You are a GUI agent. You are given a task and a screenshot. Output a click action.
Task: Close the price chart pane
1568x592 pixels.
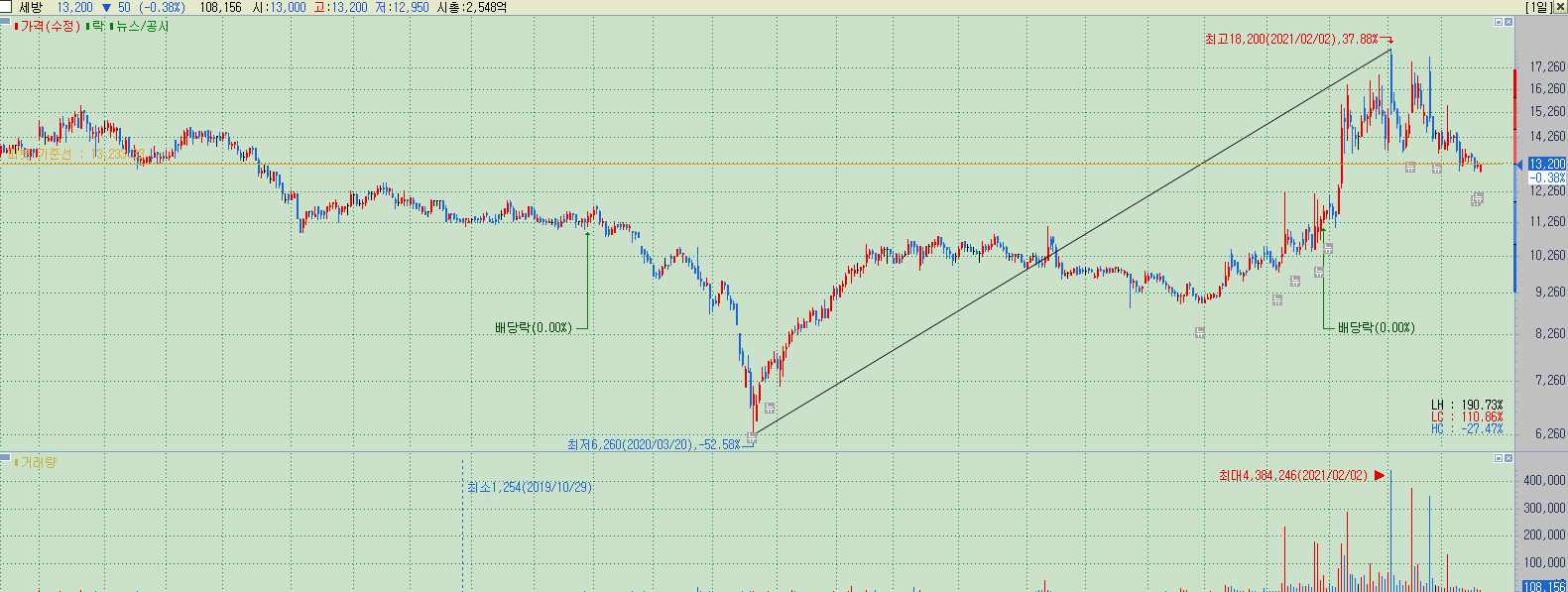point(1508,22)
